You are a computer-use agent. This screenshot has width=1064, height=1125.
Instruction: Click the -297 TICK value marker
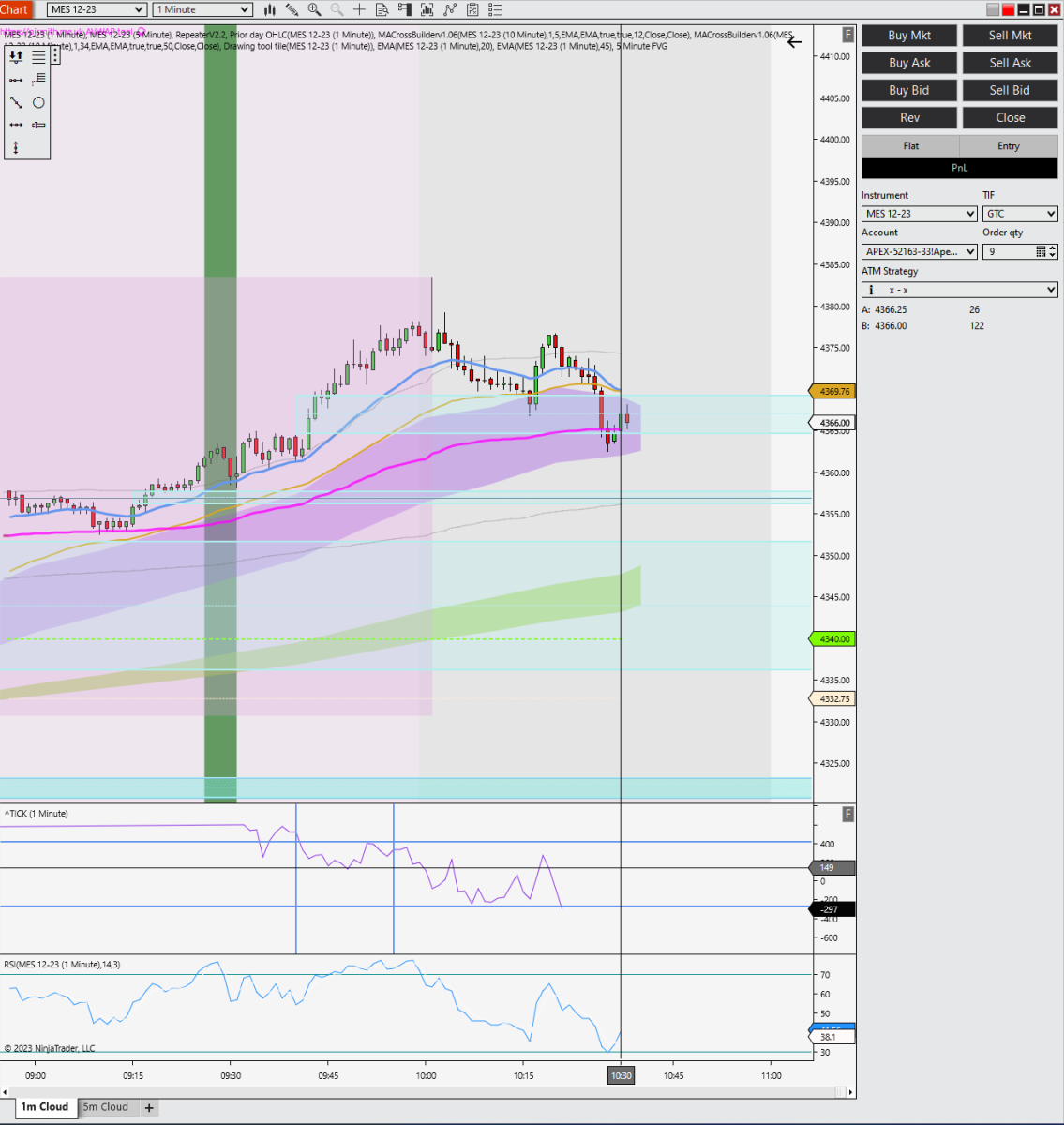tap(832, 909)
